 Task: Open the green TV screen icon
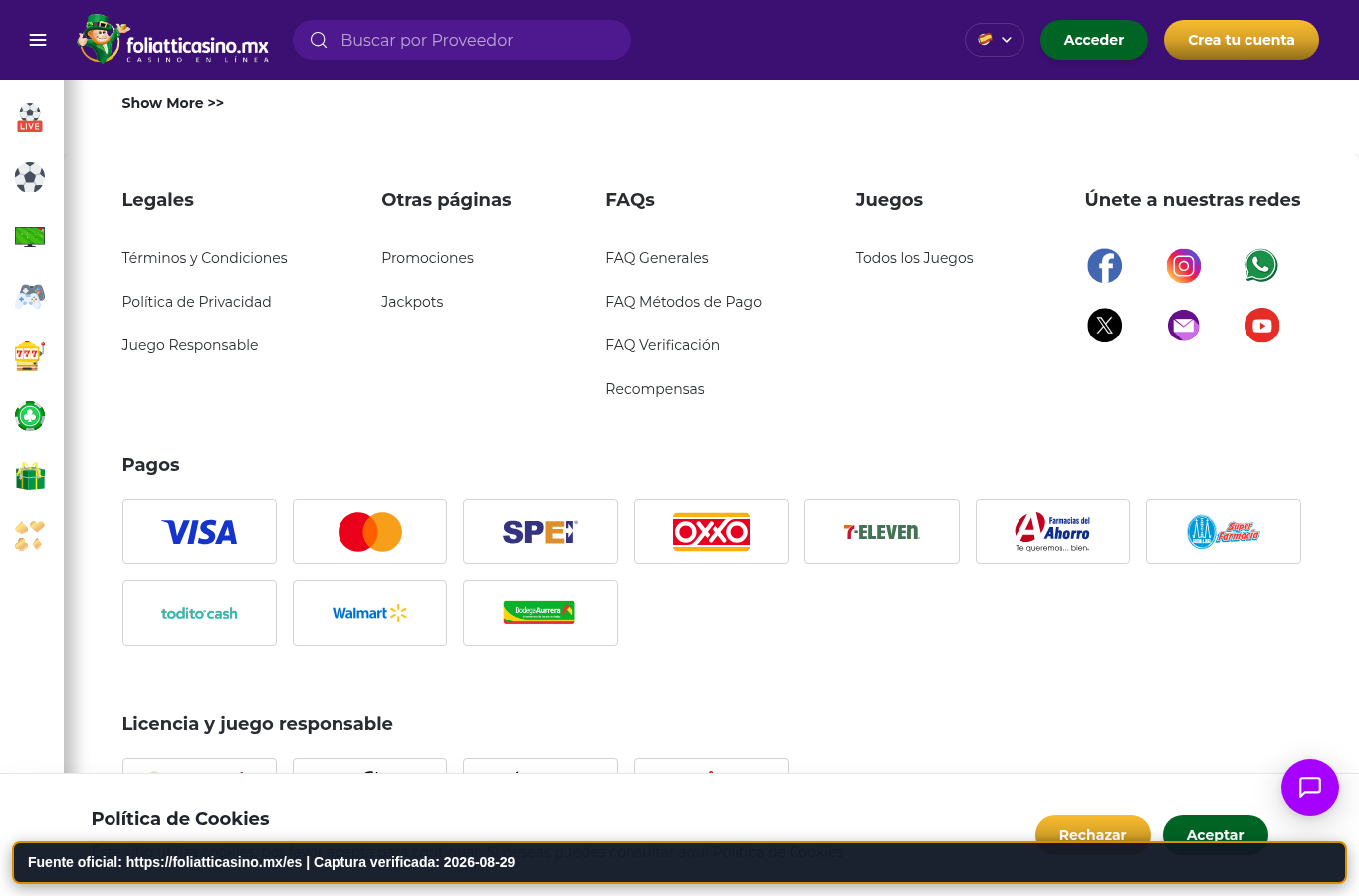point(30,237)
